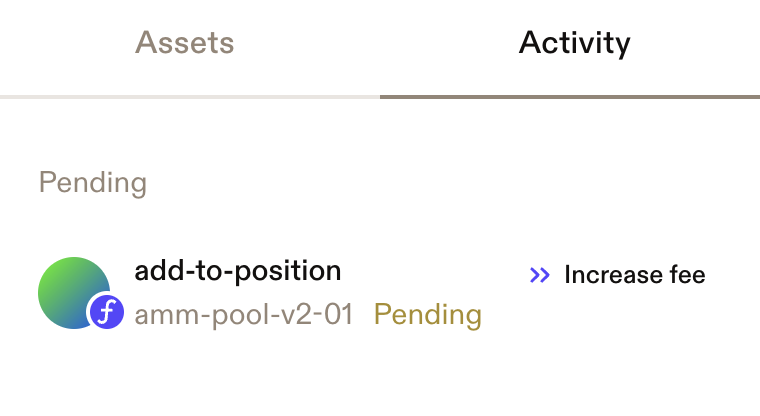The height and width of the screenshot is (416, 760).
Task: Show transaction activity via Activity label
Action: click(574, 44)
